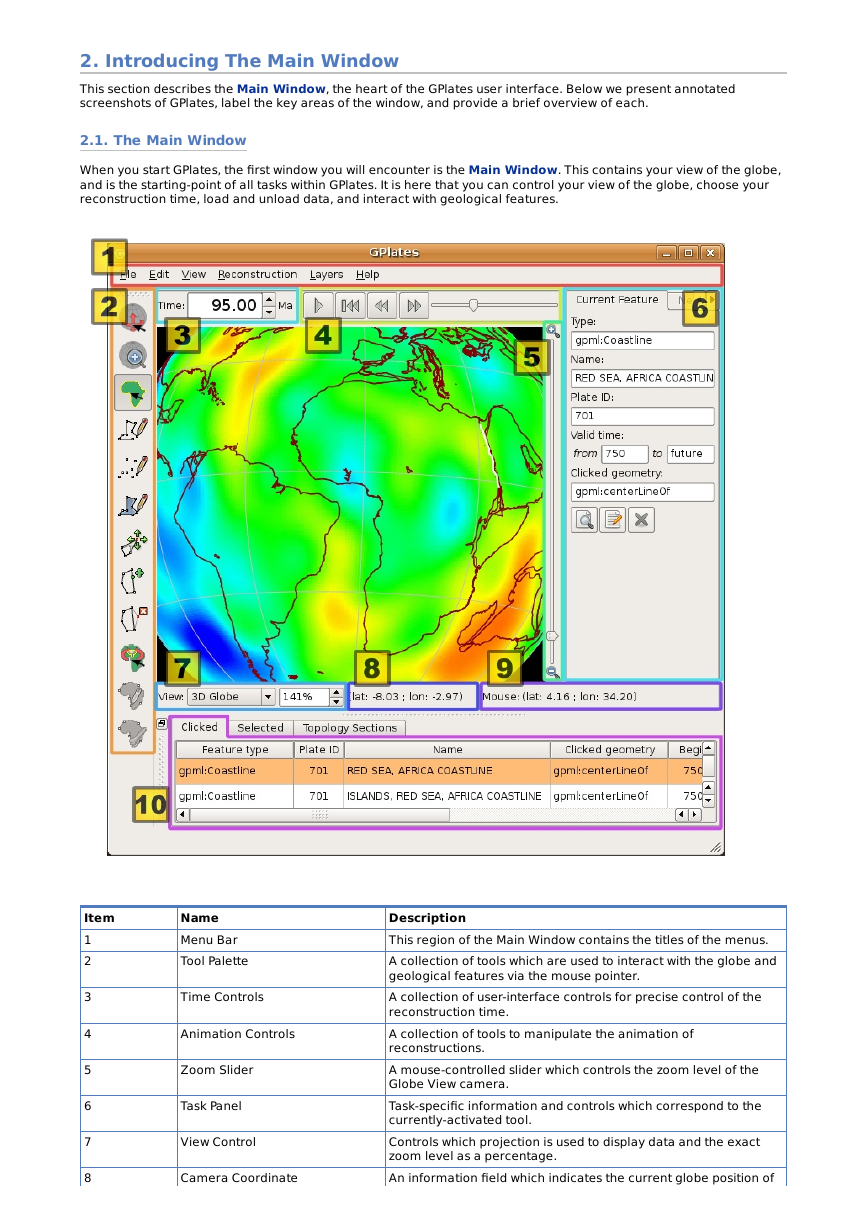Click the Name column header in feature table
868x1228 pixels.
point(447,749)
